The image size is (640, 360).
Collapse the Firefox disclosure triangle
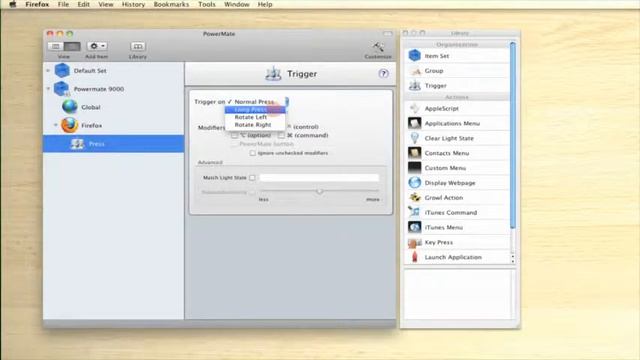pyautogui.click(x=56, y=125)
